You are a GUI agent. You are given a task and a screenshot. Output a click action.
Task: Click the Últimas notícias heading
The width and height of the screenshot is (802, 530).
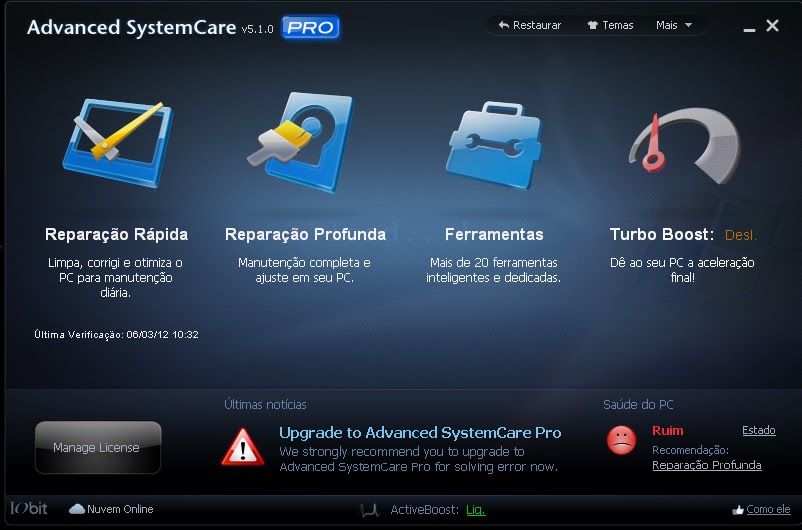coord(265,405)
